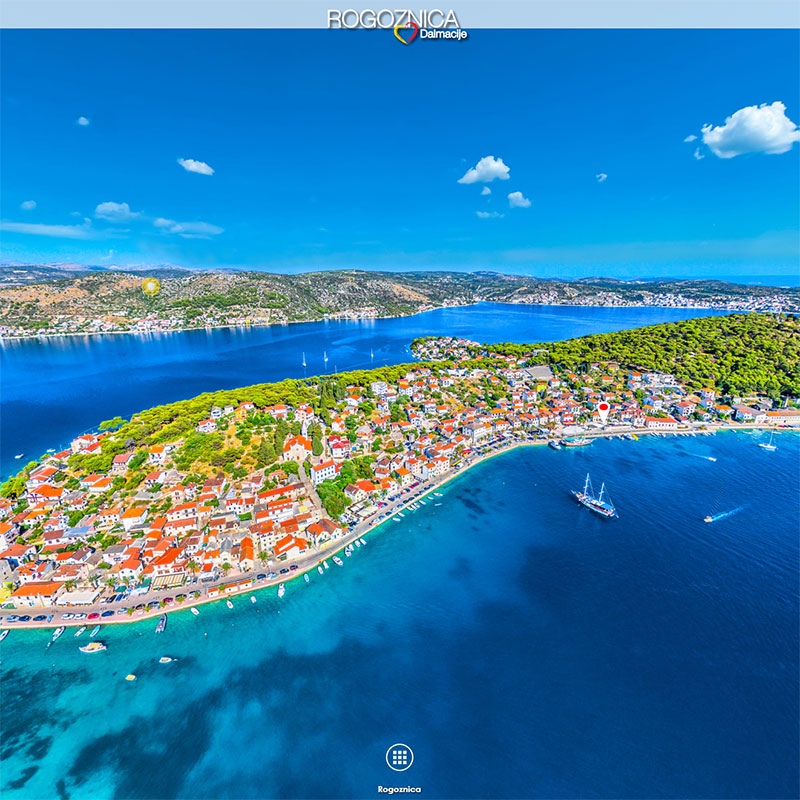Click the speedboat with the white wake
The image size is (800, 800).
pos(709,518)
